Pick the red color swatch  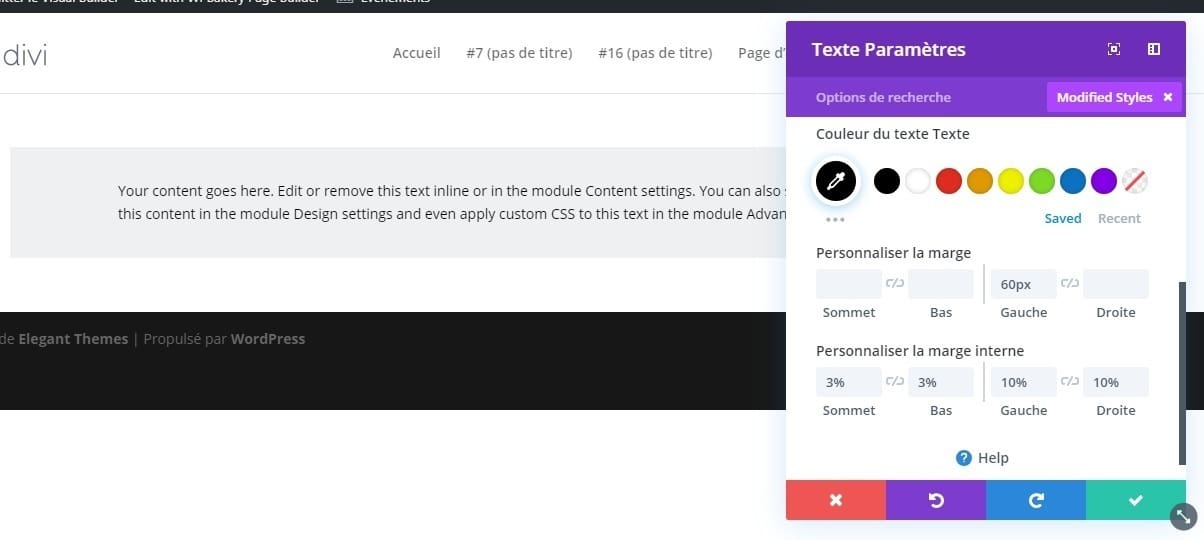[949, 181]
